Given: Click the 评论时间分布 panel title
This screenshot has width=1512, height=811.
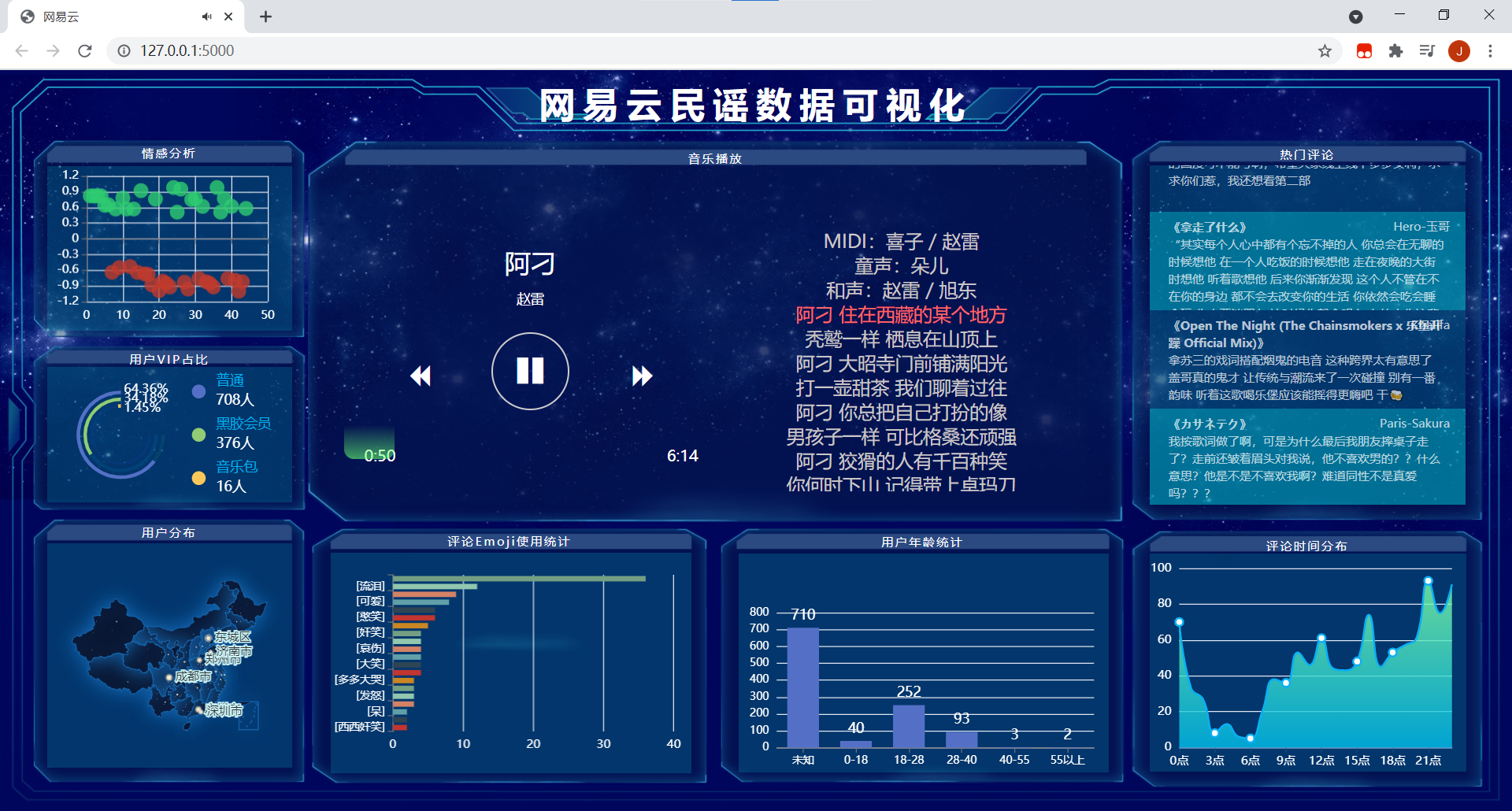Looking at the screenshot, I should click(x=1306, y=546).
